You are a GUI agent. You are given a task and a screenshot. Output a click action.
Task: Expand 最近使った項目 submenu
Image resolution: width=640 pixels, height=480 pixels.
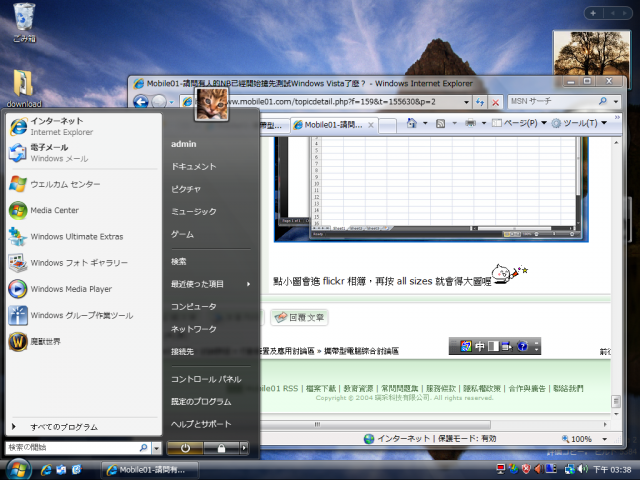(x=211, y=284)
